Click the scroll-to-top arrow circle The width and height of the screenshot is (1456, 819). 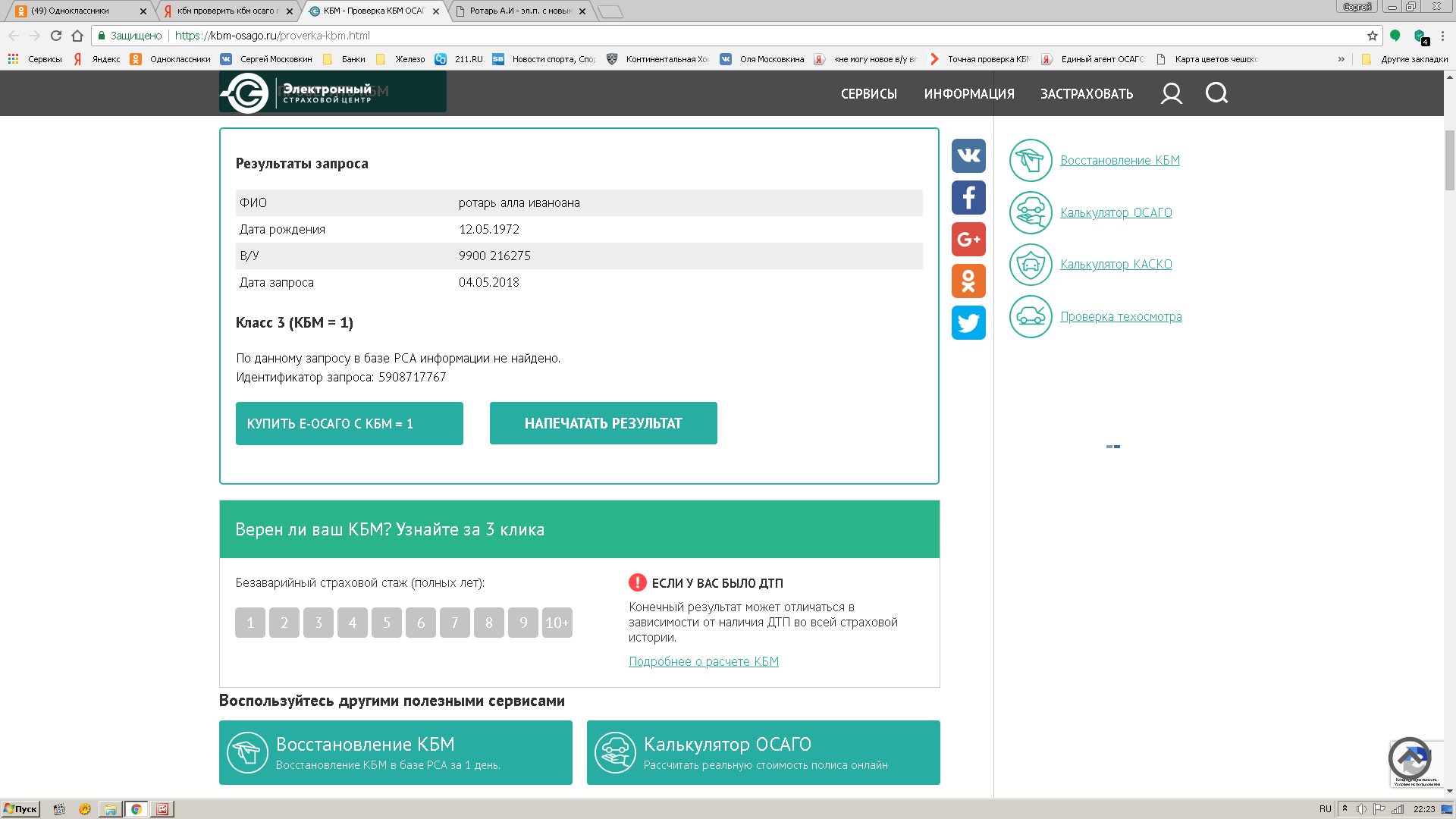[1409, 757]
